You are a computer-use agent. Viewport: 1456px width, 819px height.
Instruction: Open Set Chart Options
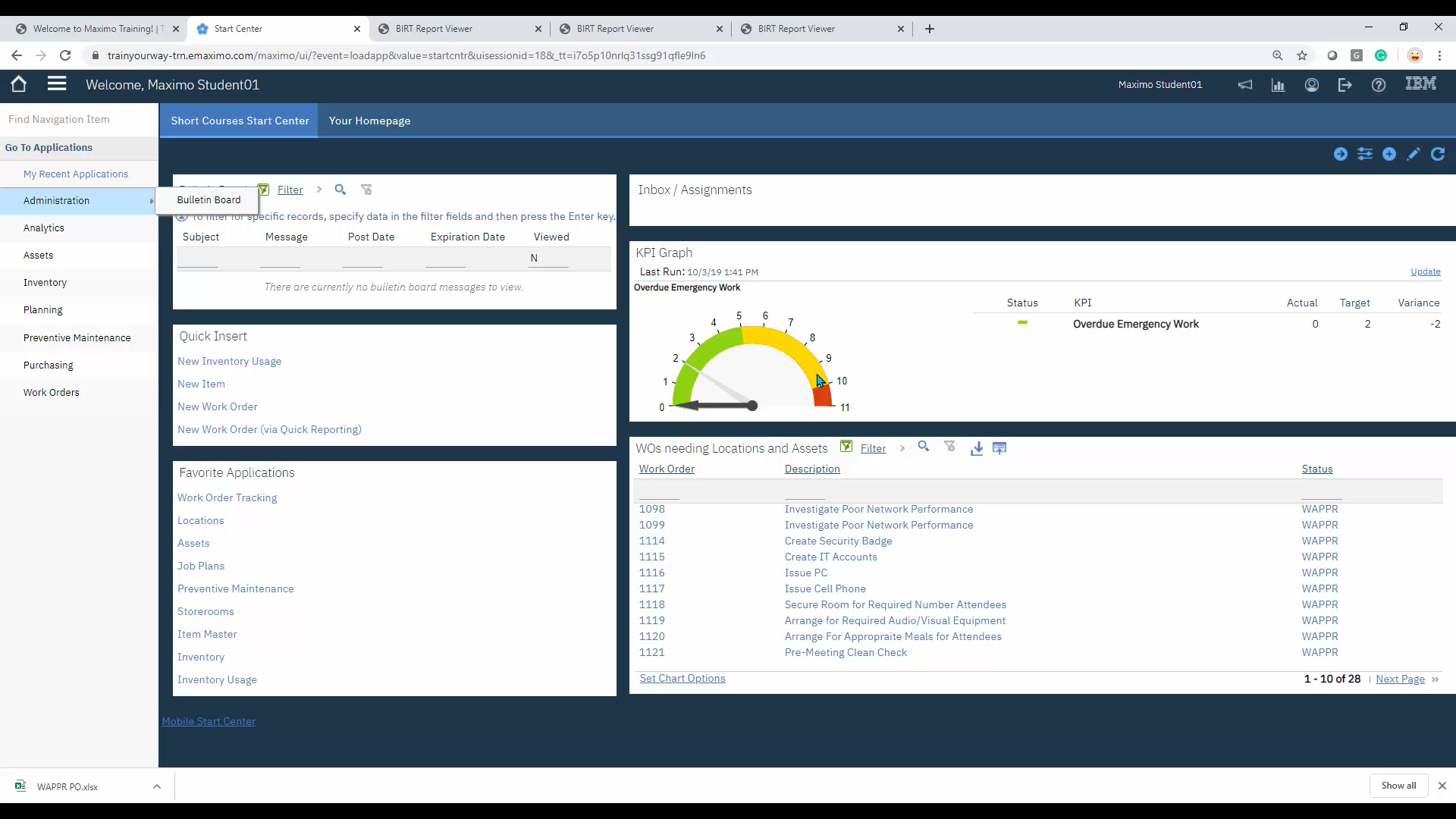tap(682, 678)
